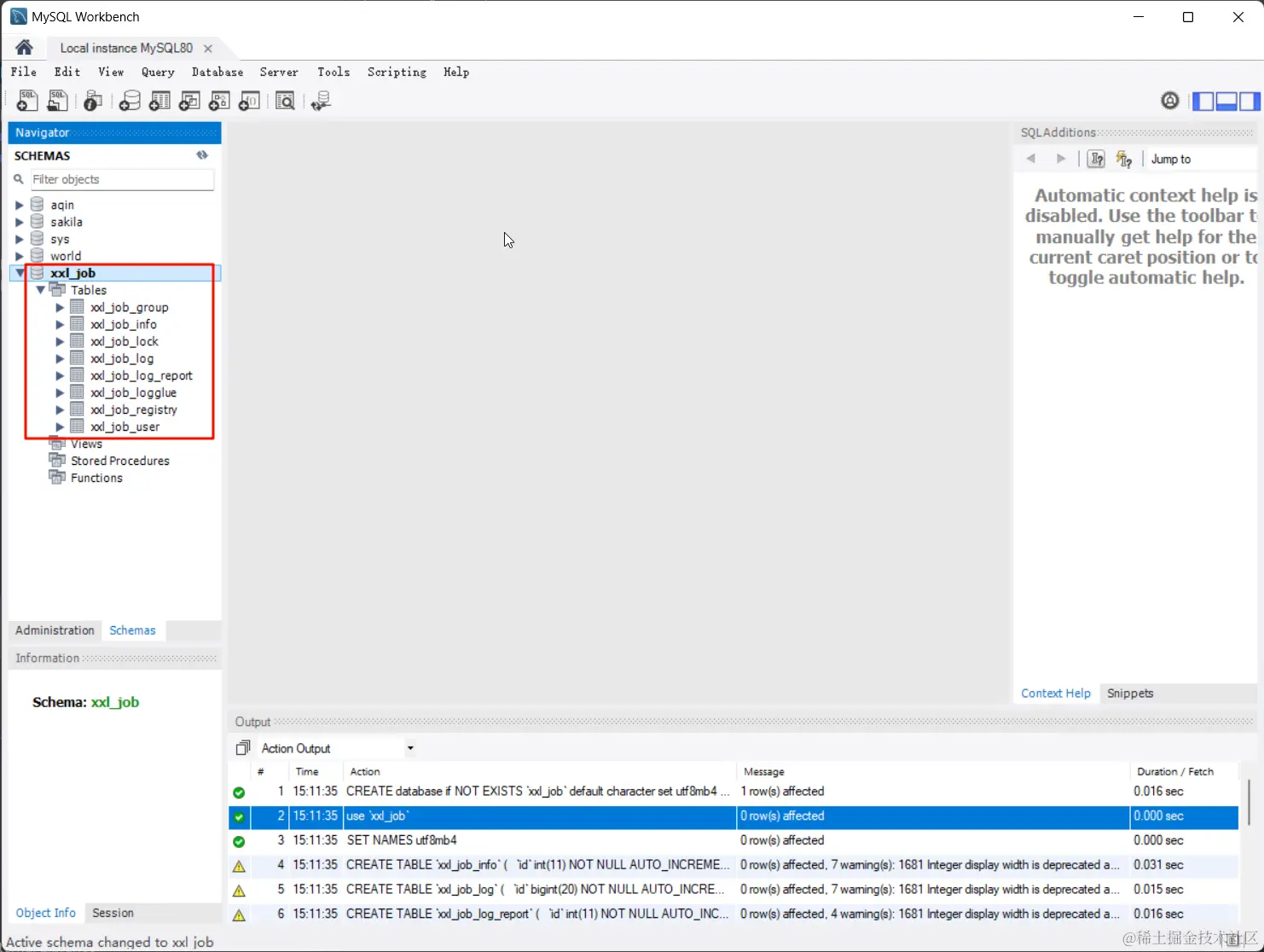Expand the sys schema
The height and width of the screenshot is (952, 1264).
(x=19, y=239)
